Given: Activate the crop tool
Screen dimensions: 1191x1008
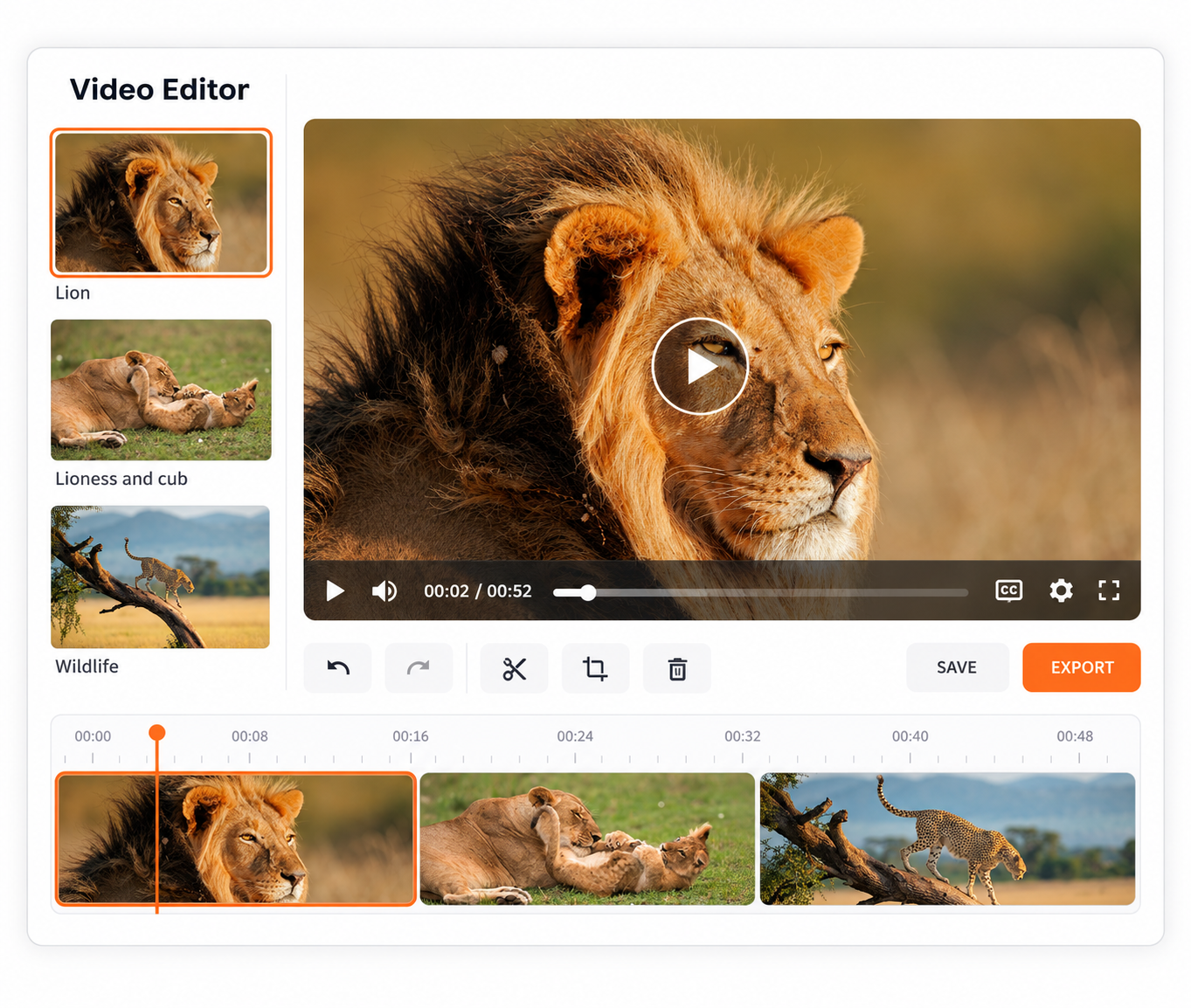Looking at the screenshot, I should 596,668.
